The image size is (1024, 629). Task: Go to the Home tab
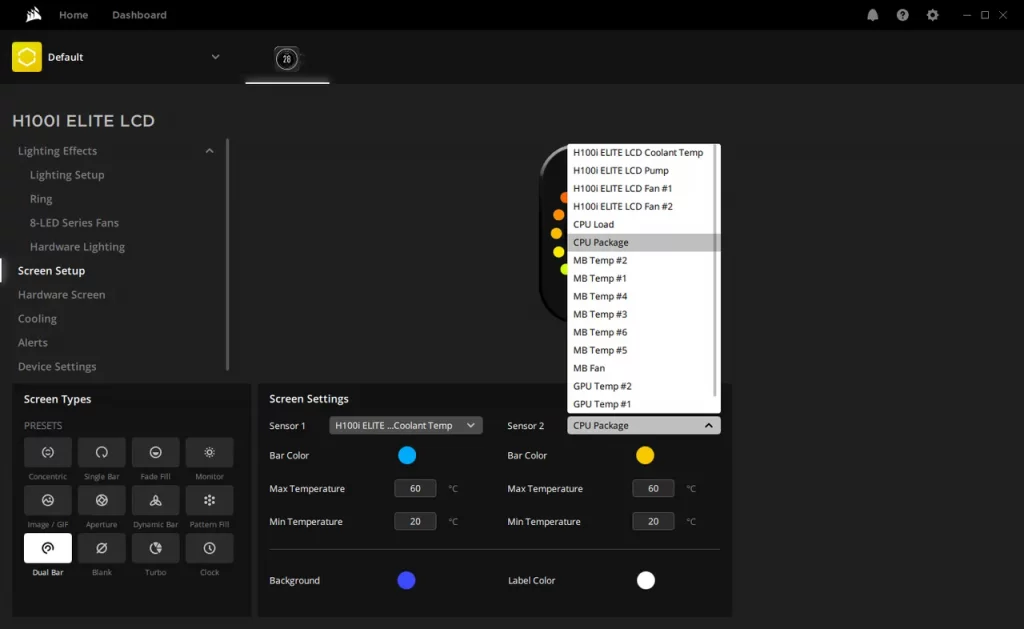pyautogui.click(x=73, y=15)
